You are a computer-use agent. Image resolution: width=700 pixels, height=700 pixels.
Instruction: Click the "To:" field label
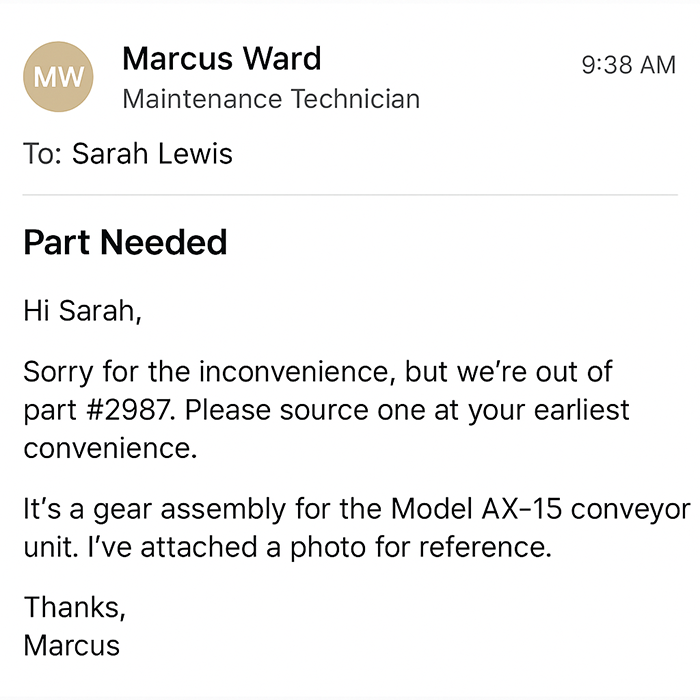43,154
